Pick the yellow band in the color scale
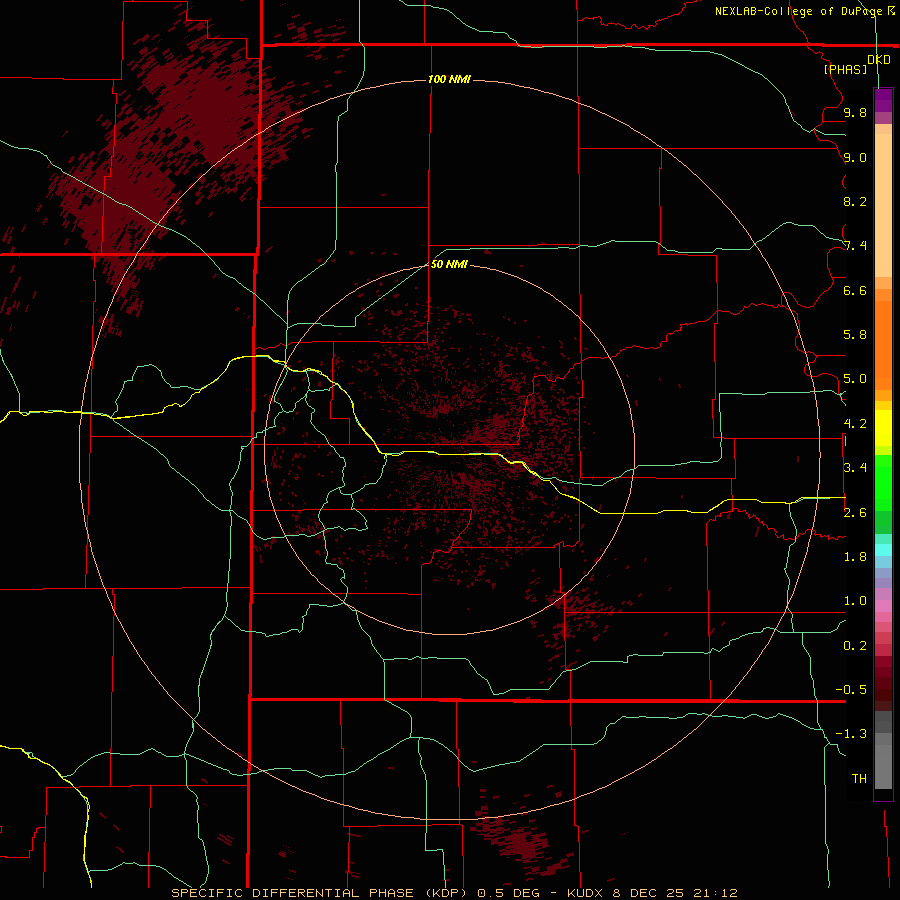The height and width of the screenshot is (900, 900). (883, 428)
